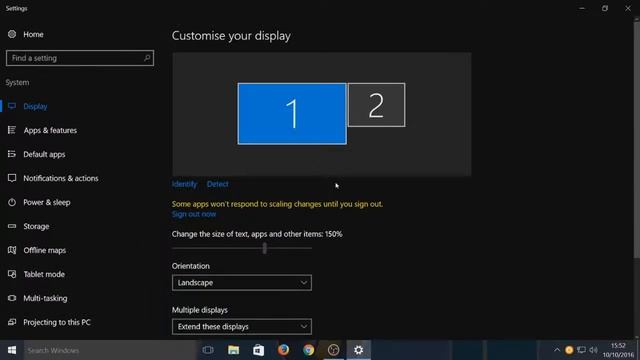Open Task View from the taskbar
The image size is (640, 360).
point(208,350)
